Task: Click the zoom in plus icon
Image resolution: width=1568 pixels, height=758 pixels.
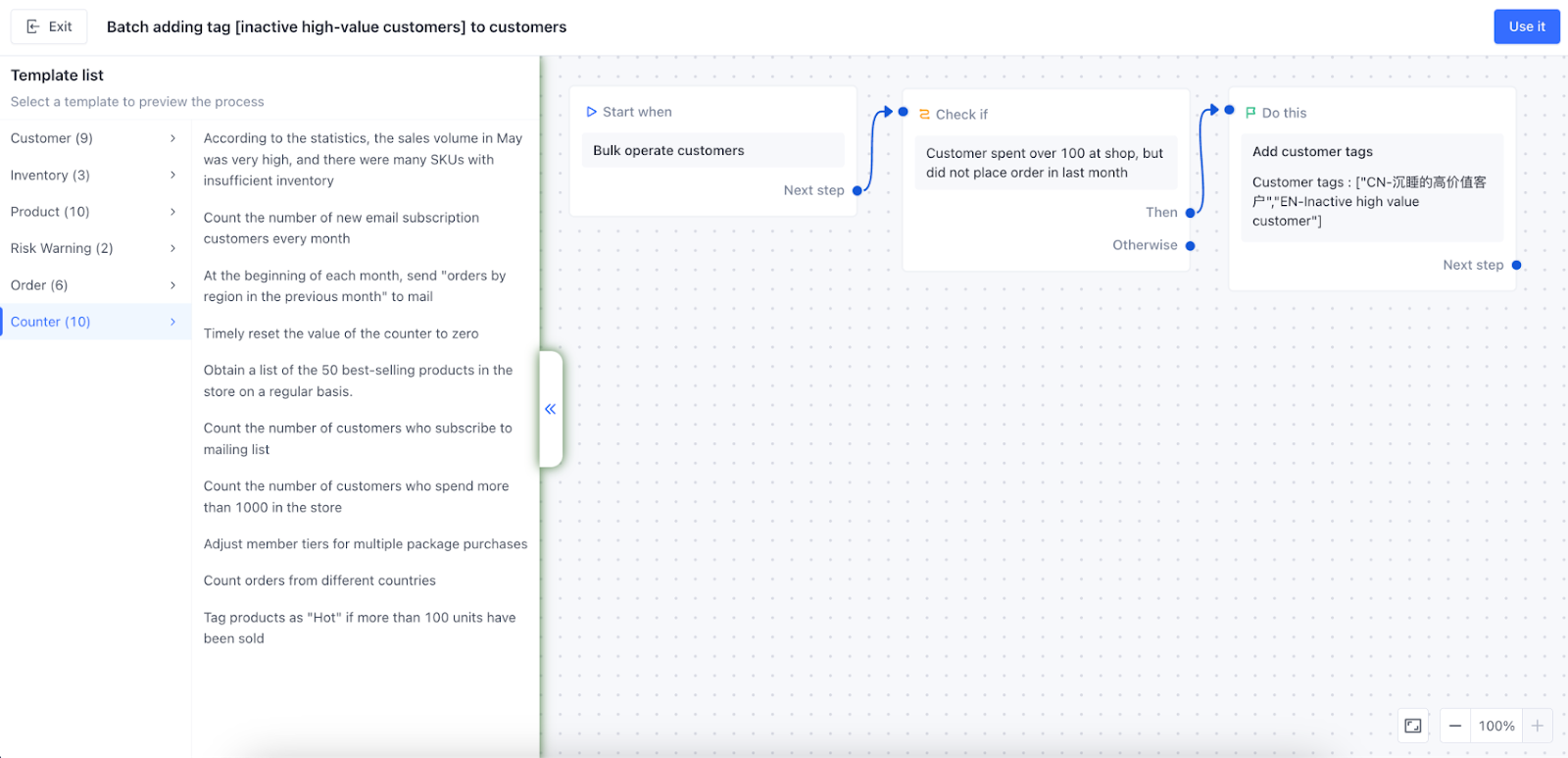Action: [x=1537, y=726]
